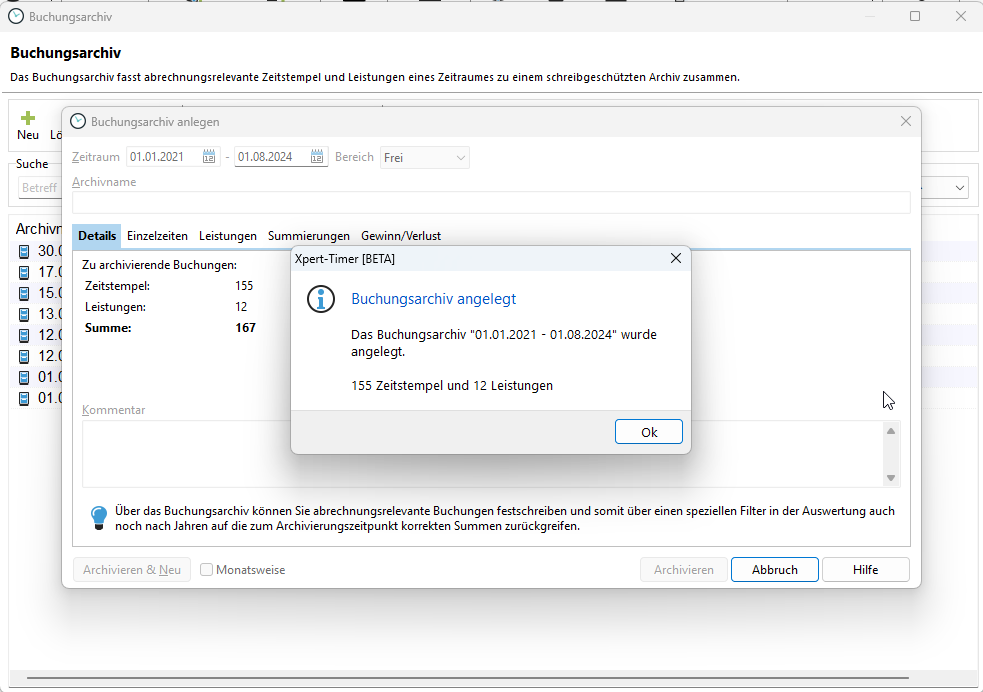Click the lightbulb hint icon
Viewport: 983px width, 692px height.
99,518
